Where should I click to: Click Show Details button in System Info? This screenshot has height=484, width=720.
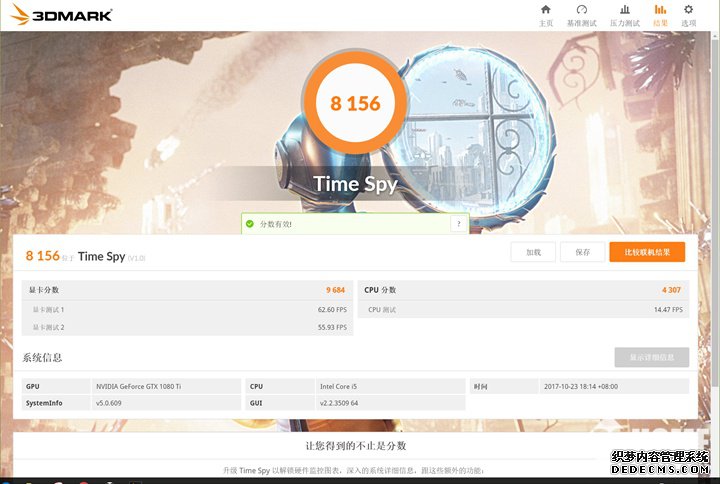652,357
